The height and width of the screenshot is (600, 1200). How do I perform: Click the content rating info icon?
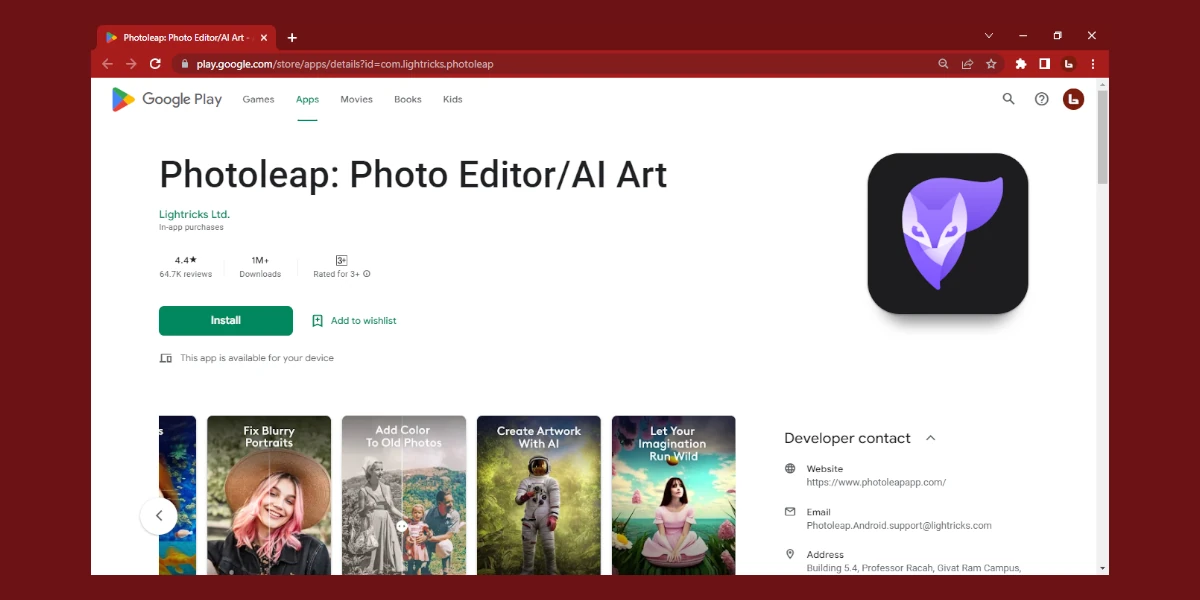pyautogui.click(x=367, y=274)
